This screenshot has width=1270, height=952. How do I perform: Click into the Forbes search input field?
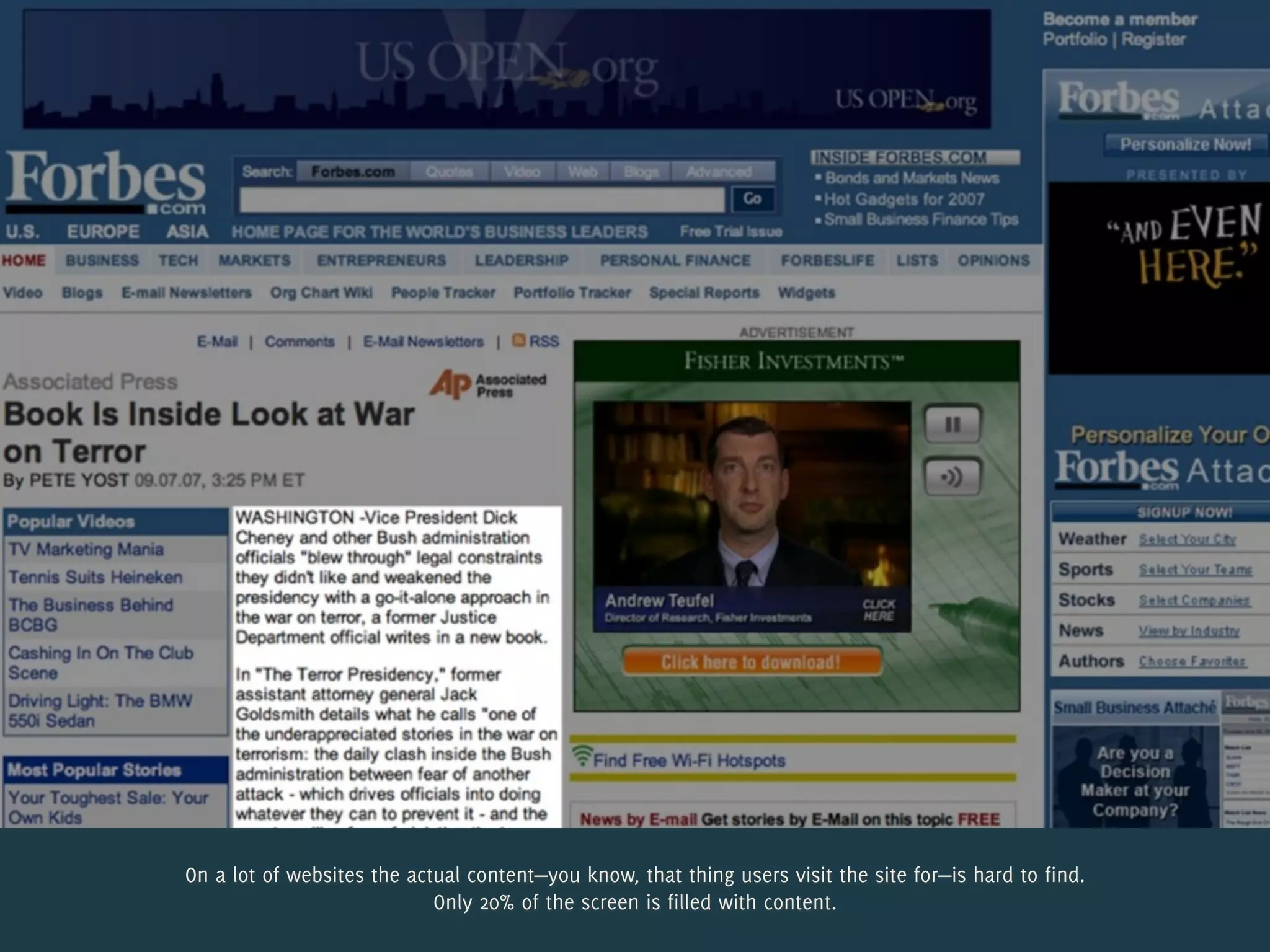[482, 200]
